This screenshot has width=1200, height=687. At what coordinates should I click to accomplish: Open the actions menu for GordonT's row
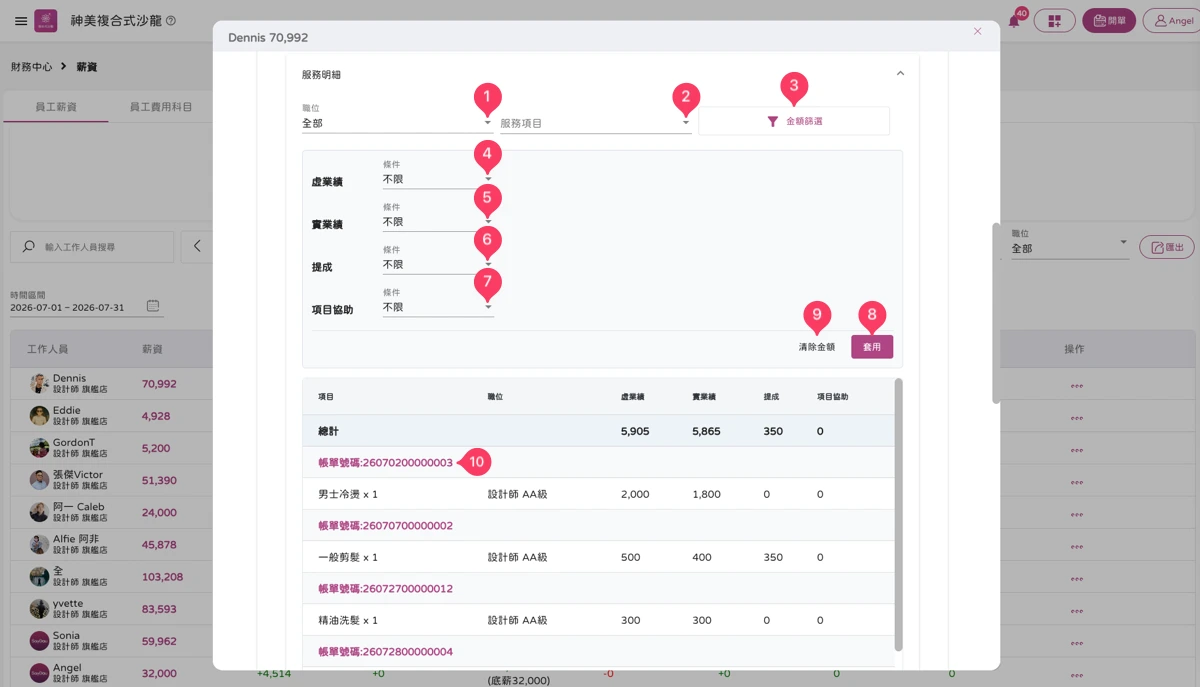(x=1077, y=449)
